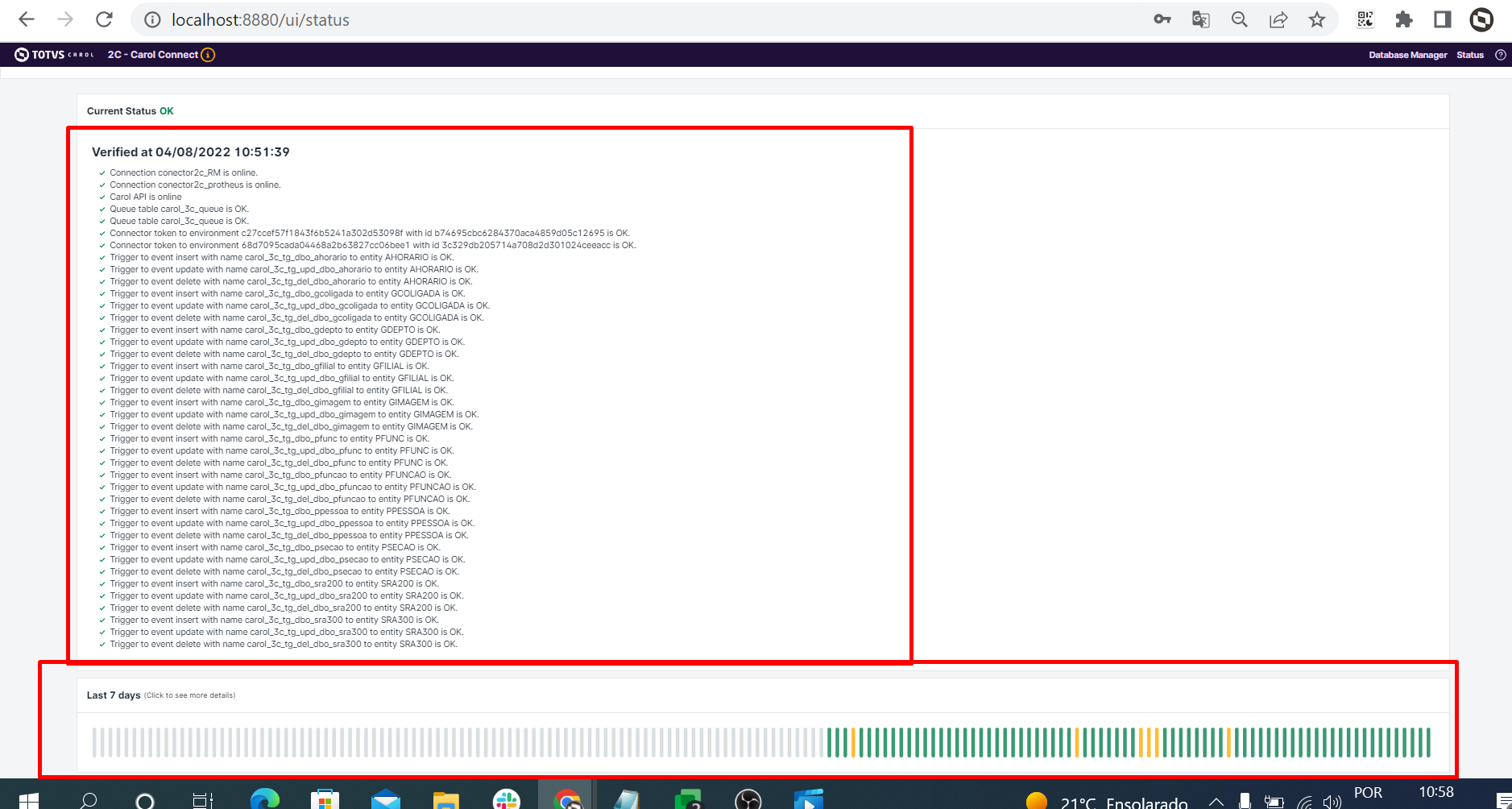Image resolution: width=1512 pixels, height=809 pixels.
Task: Open Microsoft Edge from the taskbar
Action: coord(264,799)
